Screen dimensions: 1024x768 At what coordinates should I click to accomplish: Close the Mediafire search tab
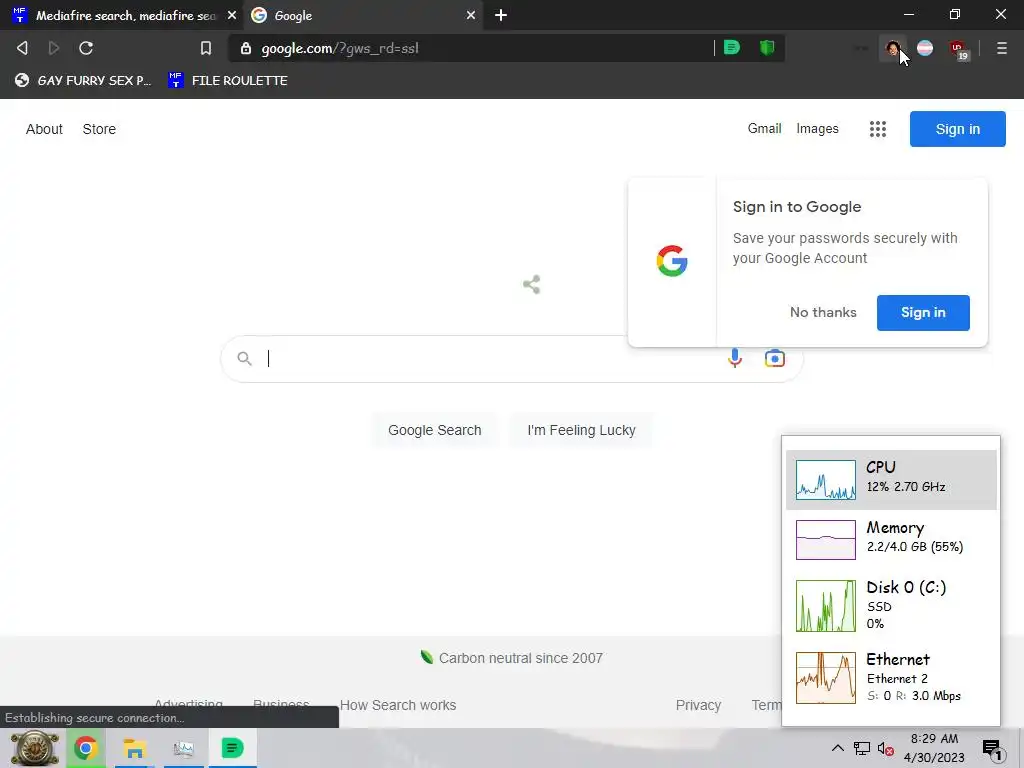coord(232,15)
